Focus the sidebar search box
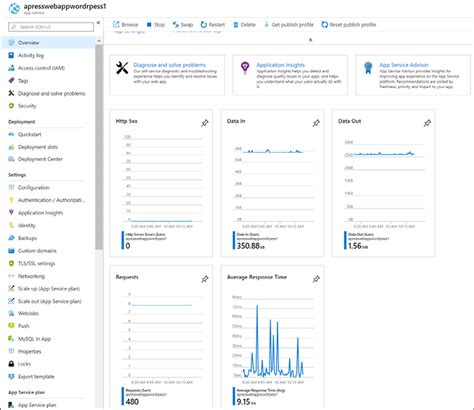 click(x=51, y=27)
